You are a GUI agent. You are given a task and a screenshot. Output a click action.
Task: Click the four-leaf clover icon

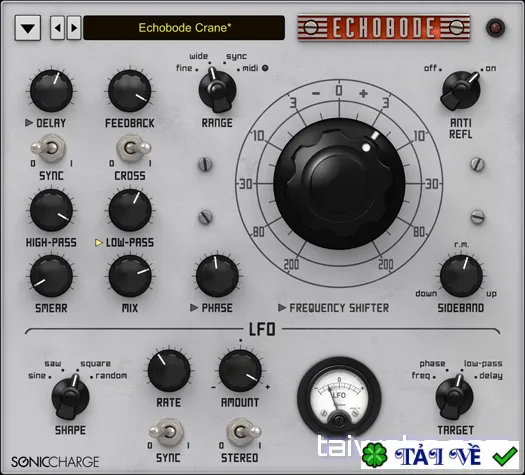[375, 455]
